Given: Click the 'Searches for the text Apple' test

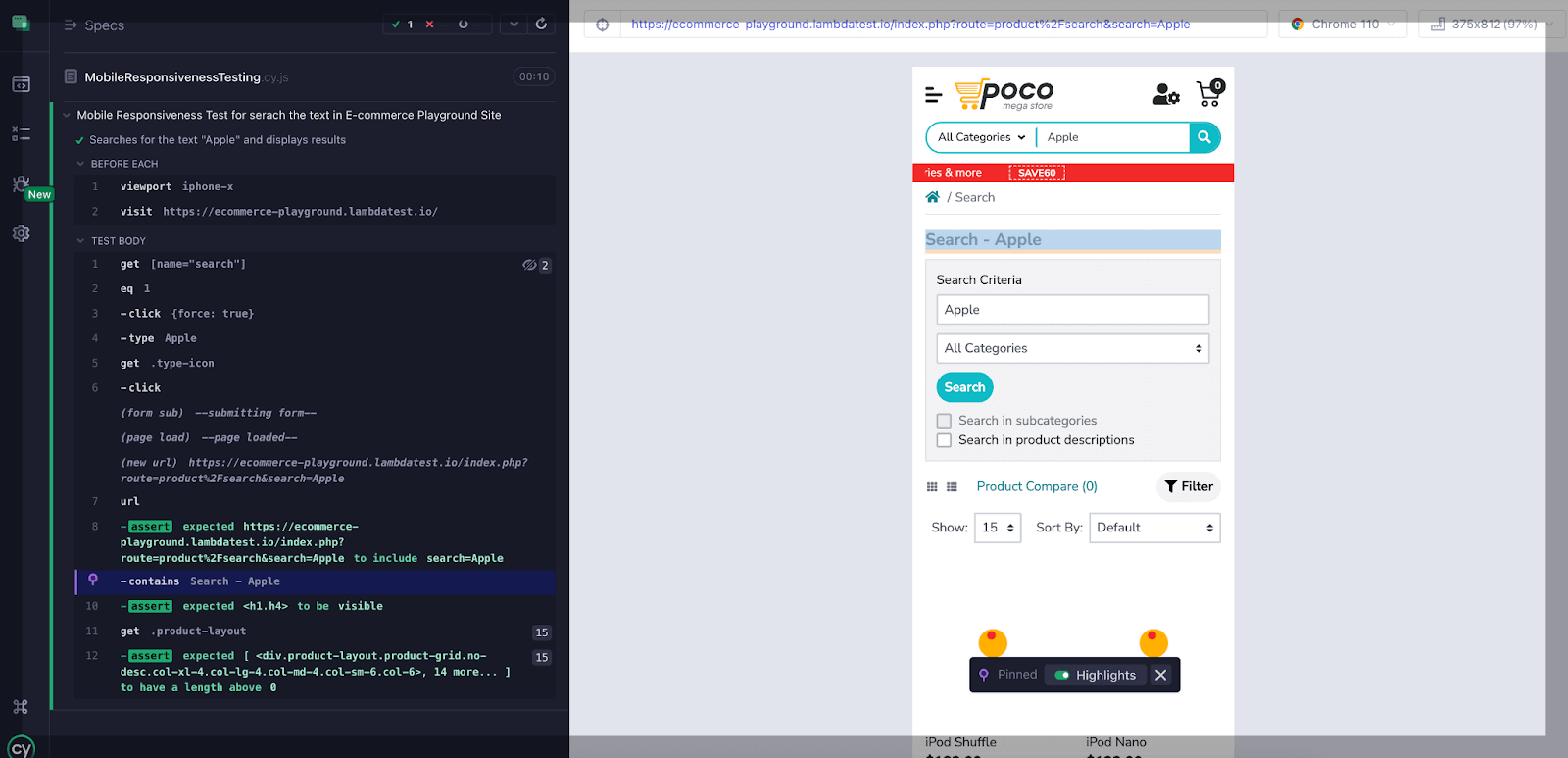Looking at the screenshot, I should coord(217,140).
